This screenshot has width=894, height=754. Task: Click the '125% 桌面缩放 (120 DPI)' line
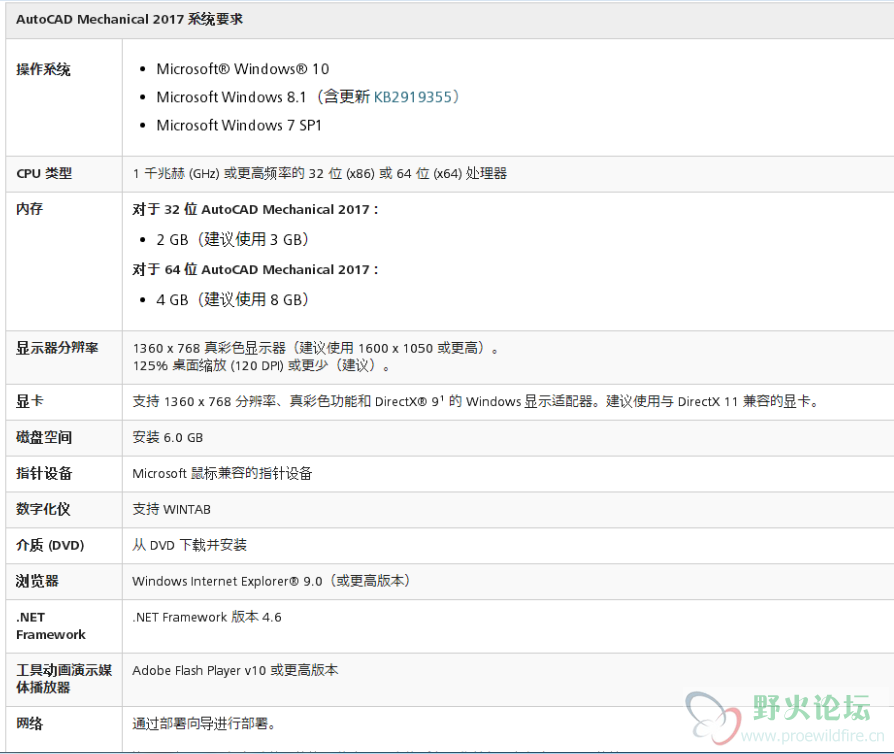coord(262,366)
